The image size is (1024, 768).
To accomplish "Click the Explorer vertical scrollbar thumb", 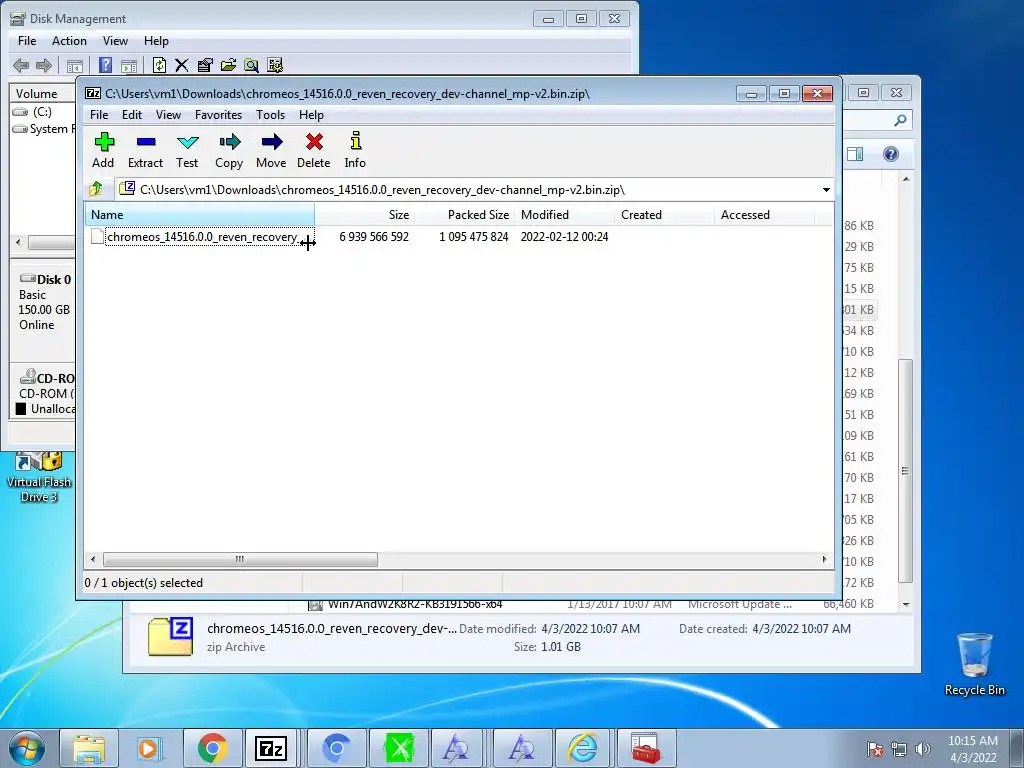I will click(x=905, y=471).
